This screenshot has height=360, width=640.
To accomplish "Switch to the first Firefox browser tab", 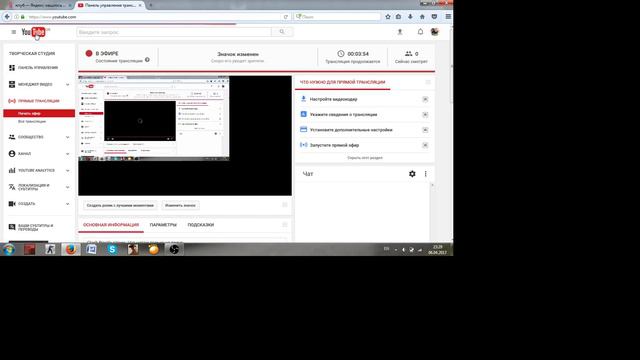I will pyautogui.click(x=39, y=5).
